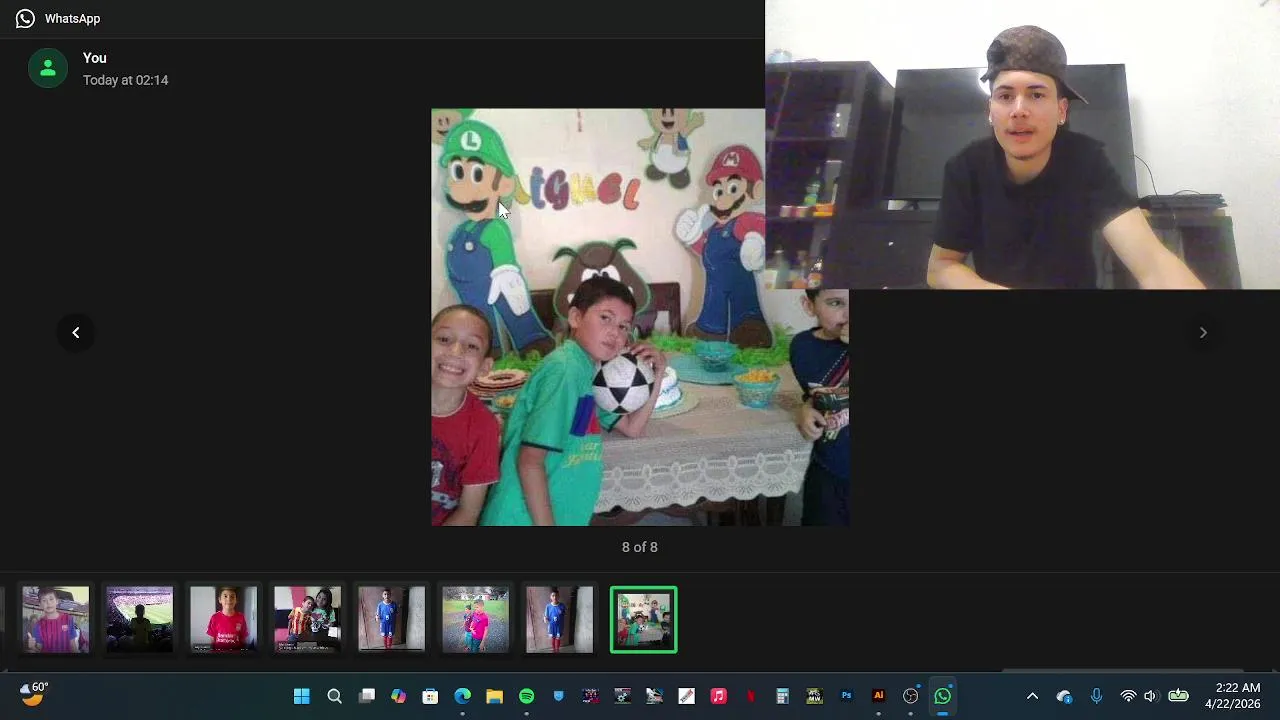Open the Windows Start menu
This screenshot has height=720, width=1280.
[302, 696]
